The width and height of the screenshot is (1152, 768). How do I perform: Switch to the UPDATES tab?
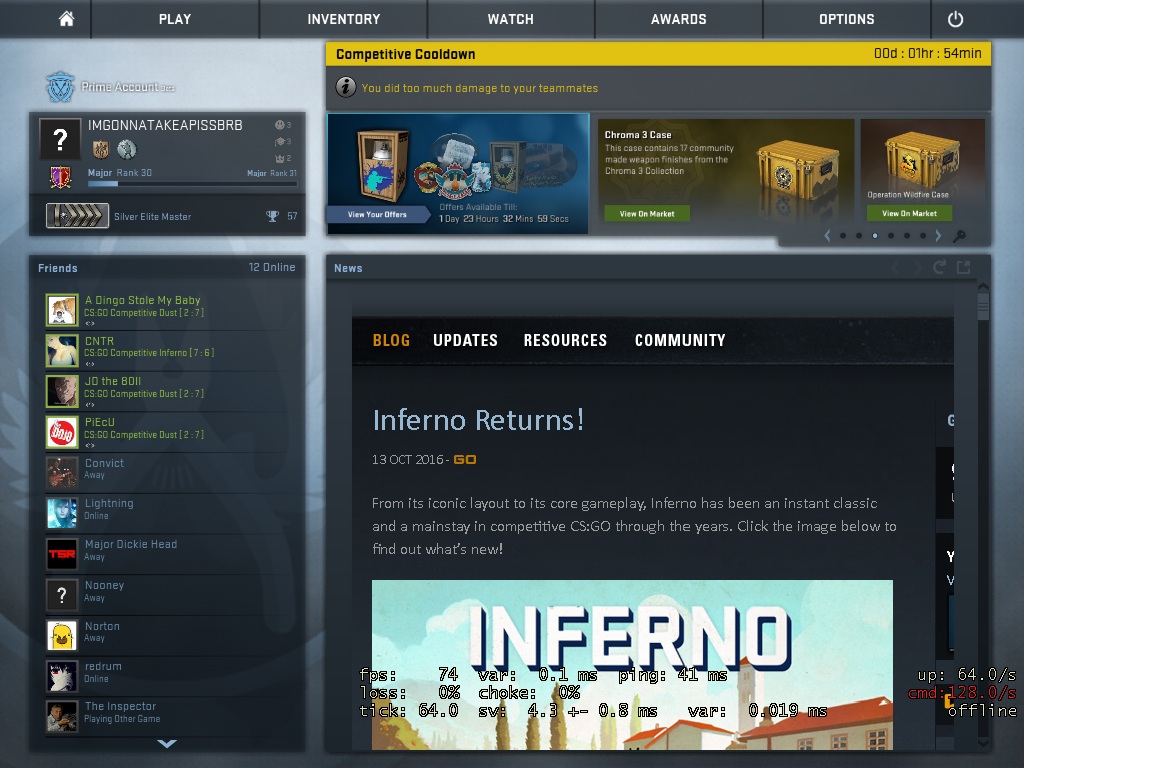point(465,340)
